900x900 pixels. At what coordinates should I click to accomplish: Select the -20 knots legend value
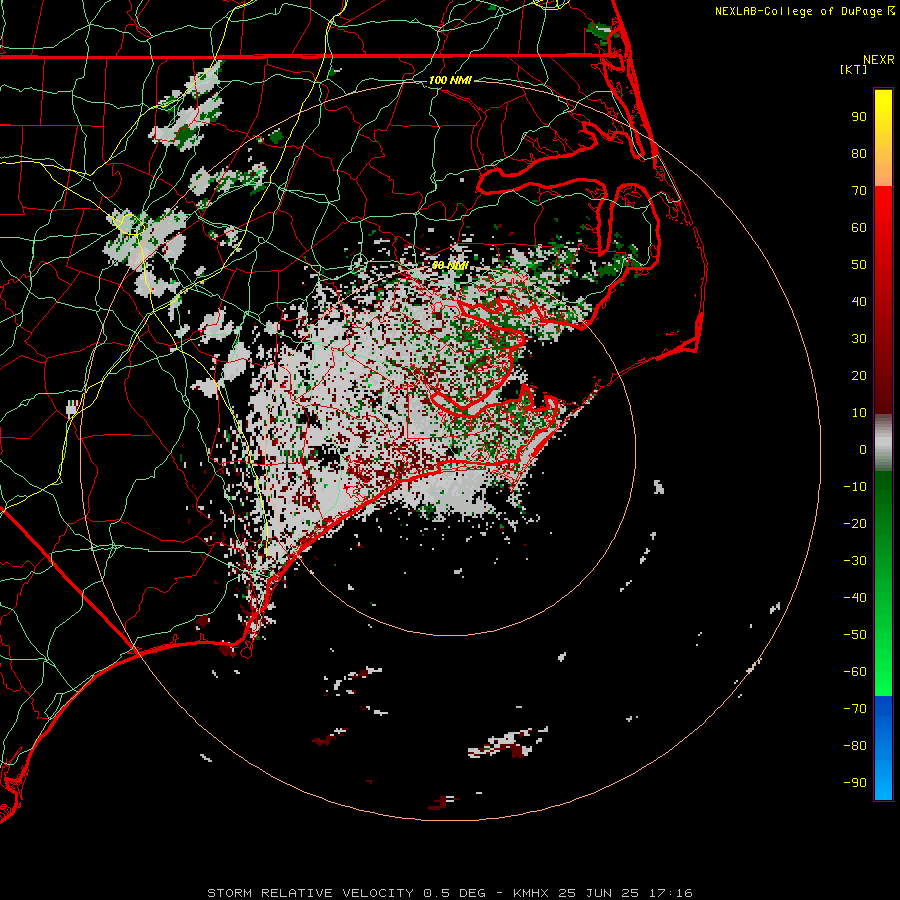point(855,523)
